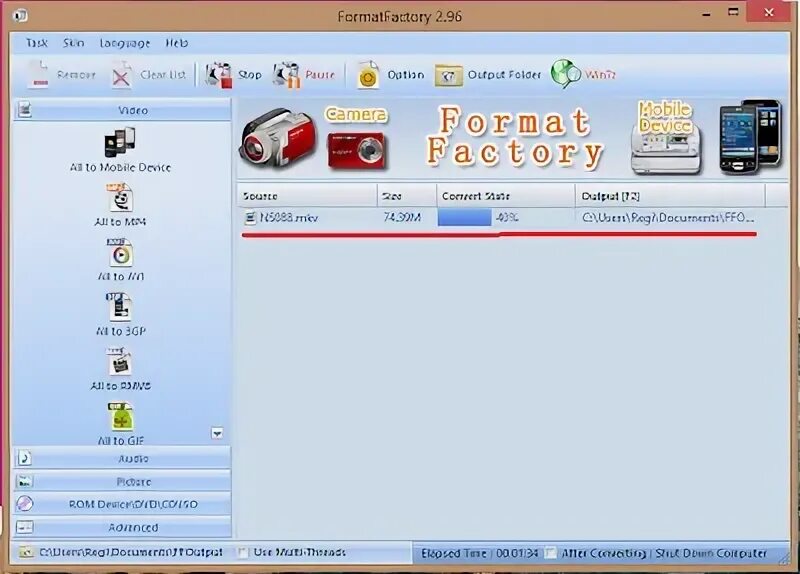Select All to Mobile Device icon

click(x=120, y=142)
